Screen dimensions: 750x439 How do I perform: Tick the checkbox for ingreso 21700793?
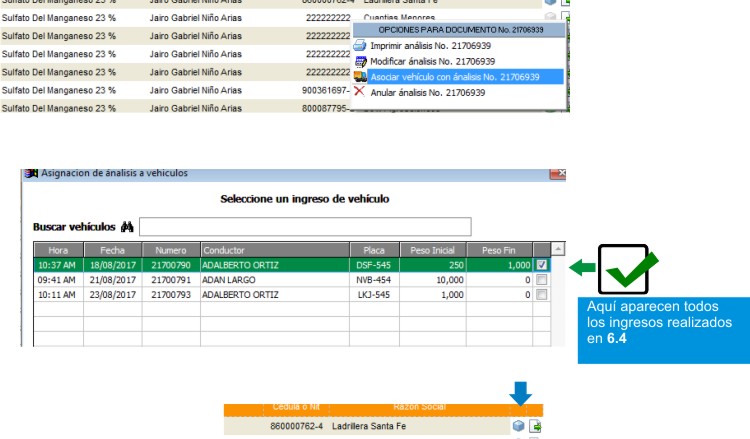(541, 295)
